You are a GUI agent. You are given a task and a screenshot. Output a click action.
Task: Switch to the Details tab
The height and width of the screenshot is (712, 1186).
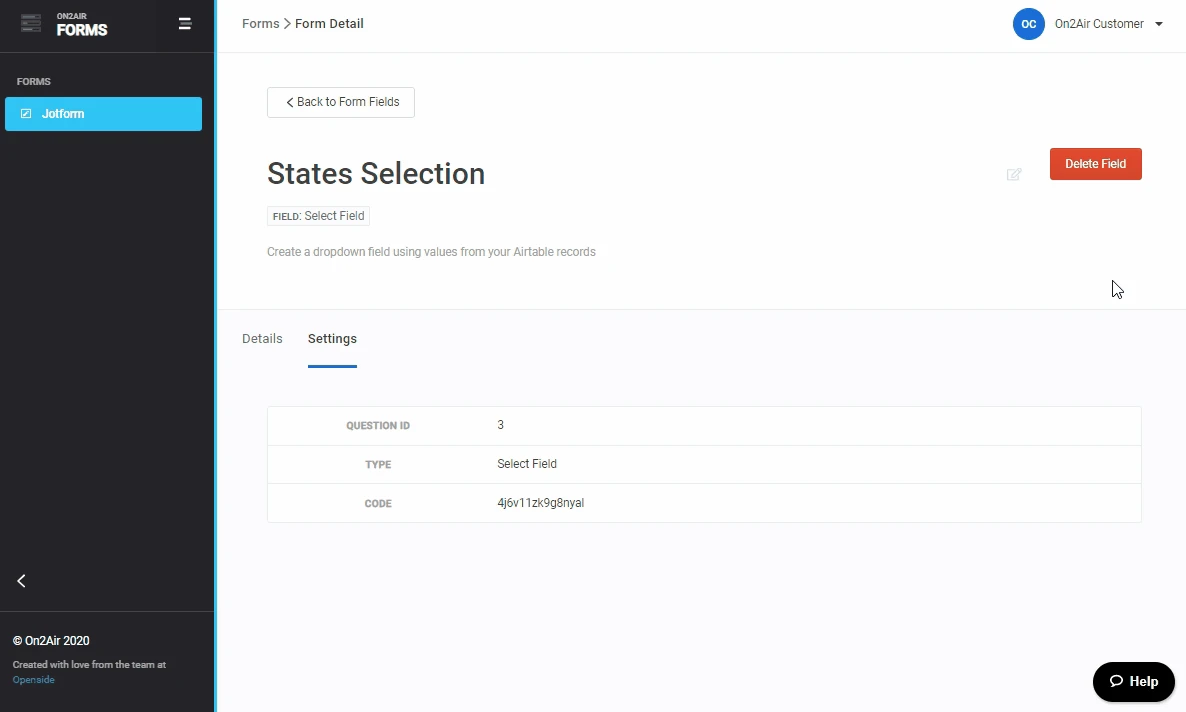coord(262,339)
